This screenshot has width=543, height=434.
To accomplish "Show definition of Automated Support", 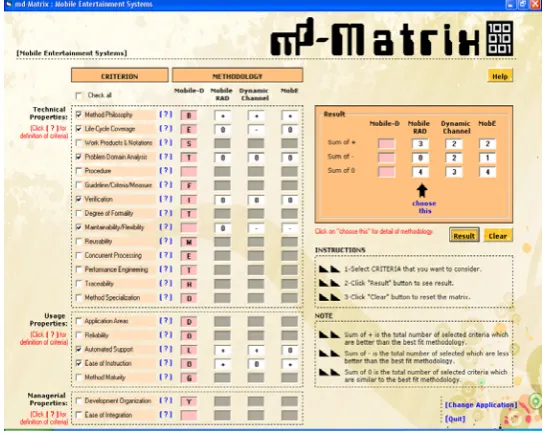I will [166, 349].
